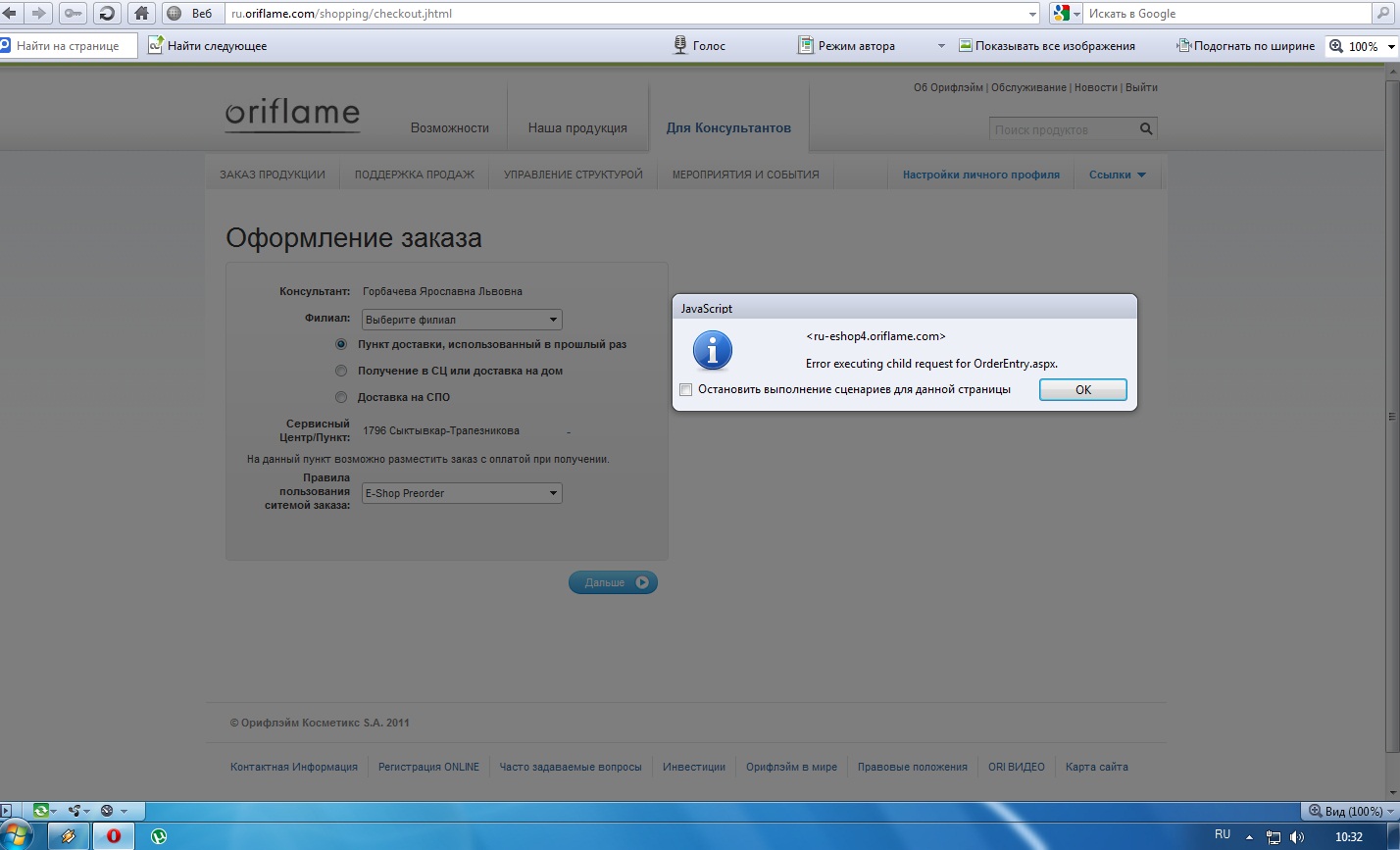Reload the page with the refresh icon

107,14
